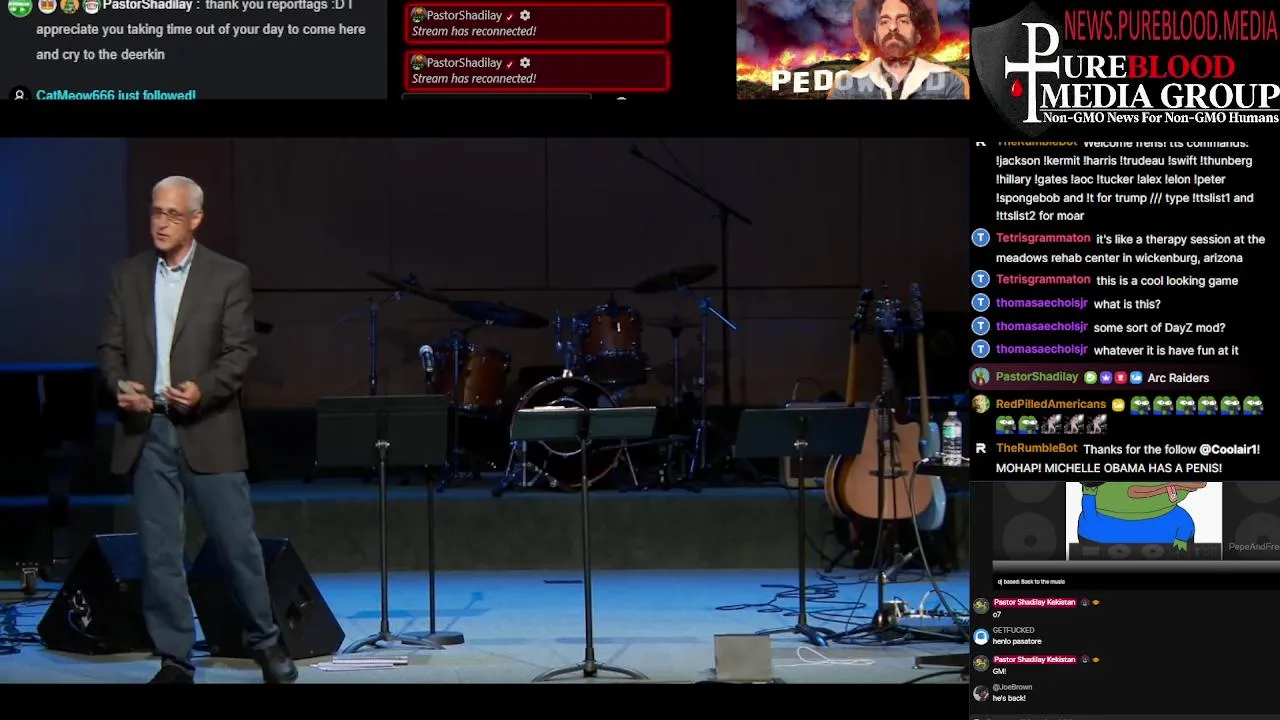Click Pastor Shadilay Kekistan name above 'GM!'
Viewport: 1280px width, 720px height.
coord(1034,659)
